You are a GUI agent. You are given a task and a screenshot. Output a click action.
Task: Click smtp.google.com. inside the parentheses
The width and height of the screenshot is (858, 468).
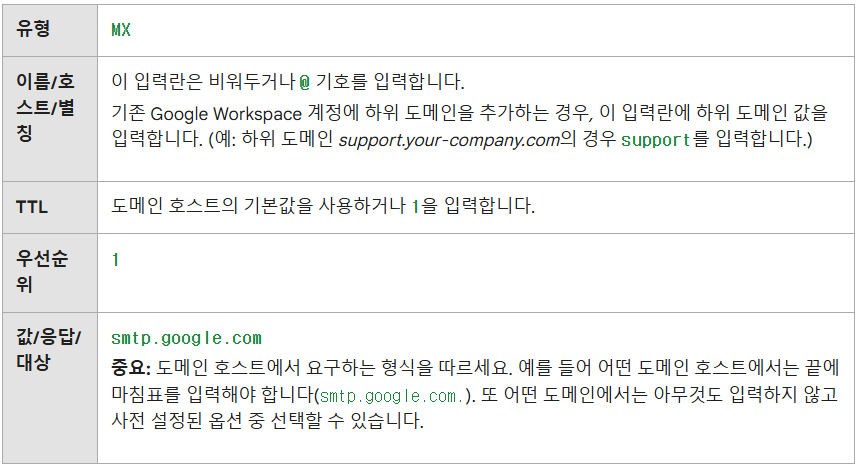point(392,394)
